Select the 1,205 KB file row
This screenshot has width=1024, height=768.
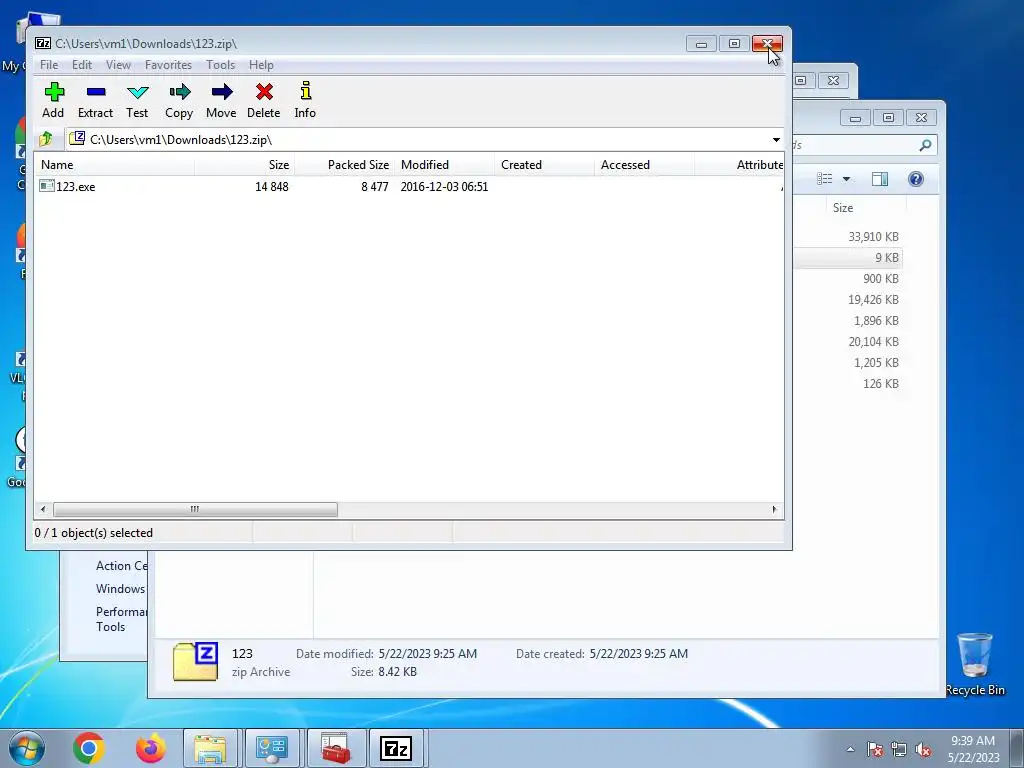pyautogui.click(x=876, y=362)
